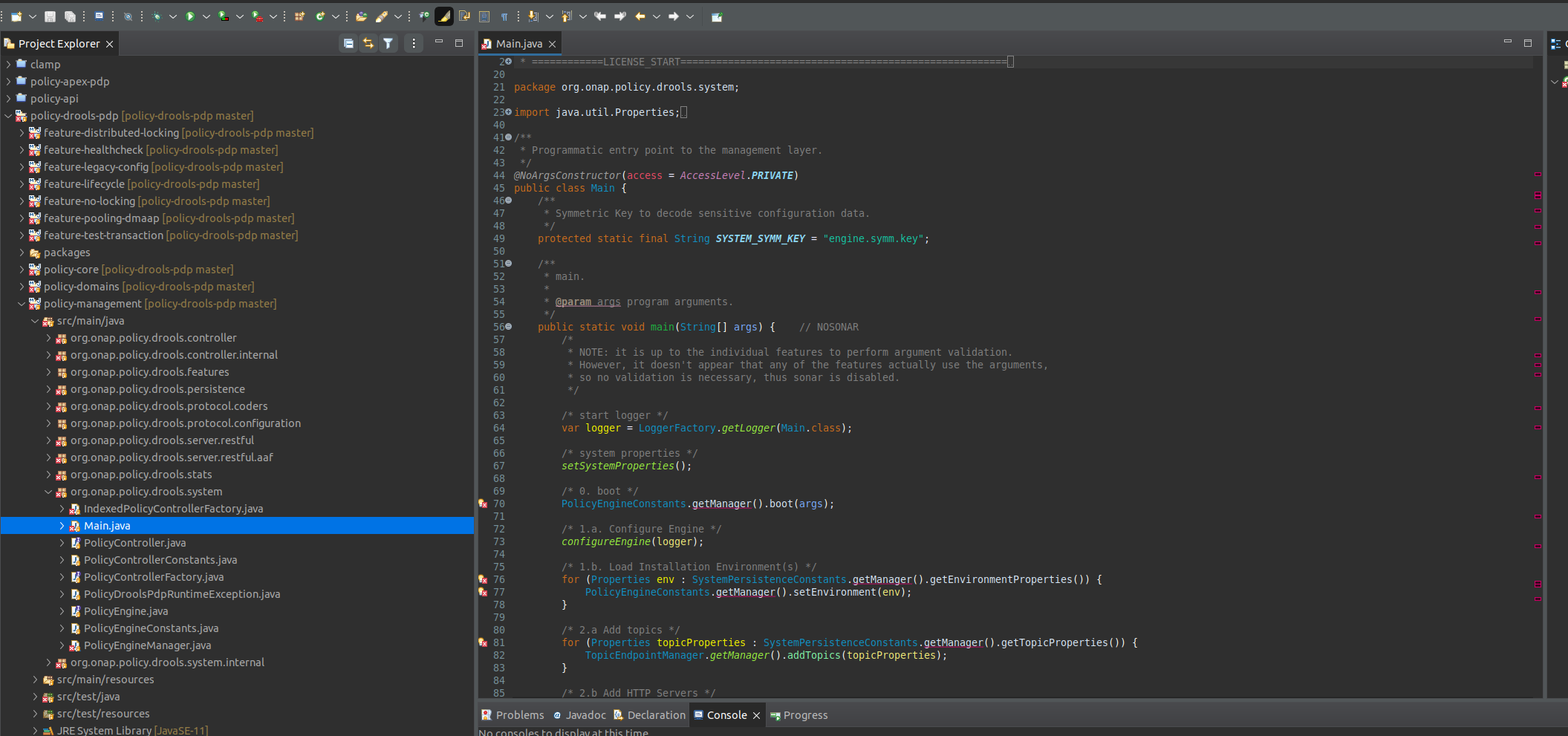Navigate Forward with the right arrow icon

pyautogui.click(x=674, y=16)
